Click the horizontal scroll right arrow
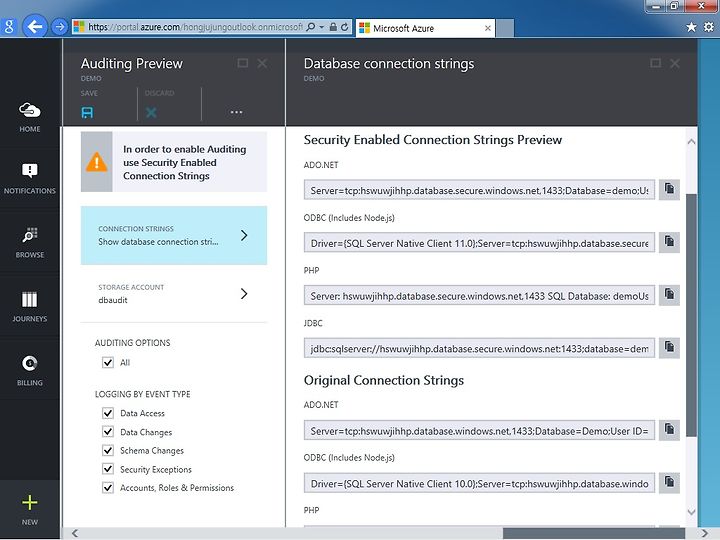 click(x=704, y=533)
